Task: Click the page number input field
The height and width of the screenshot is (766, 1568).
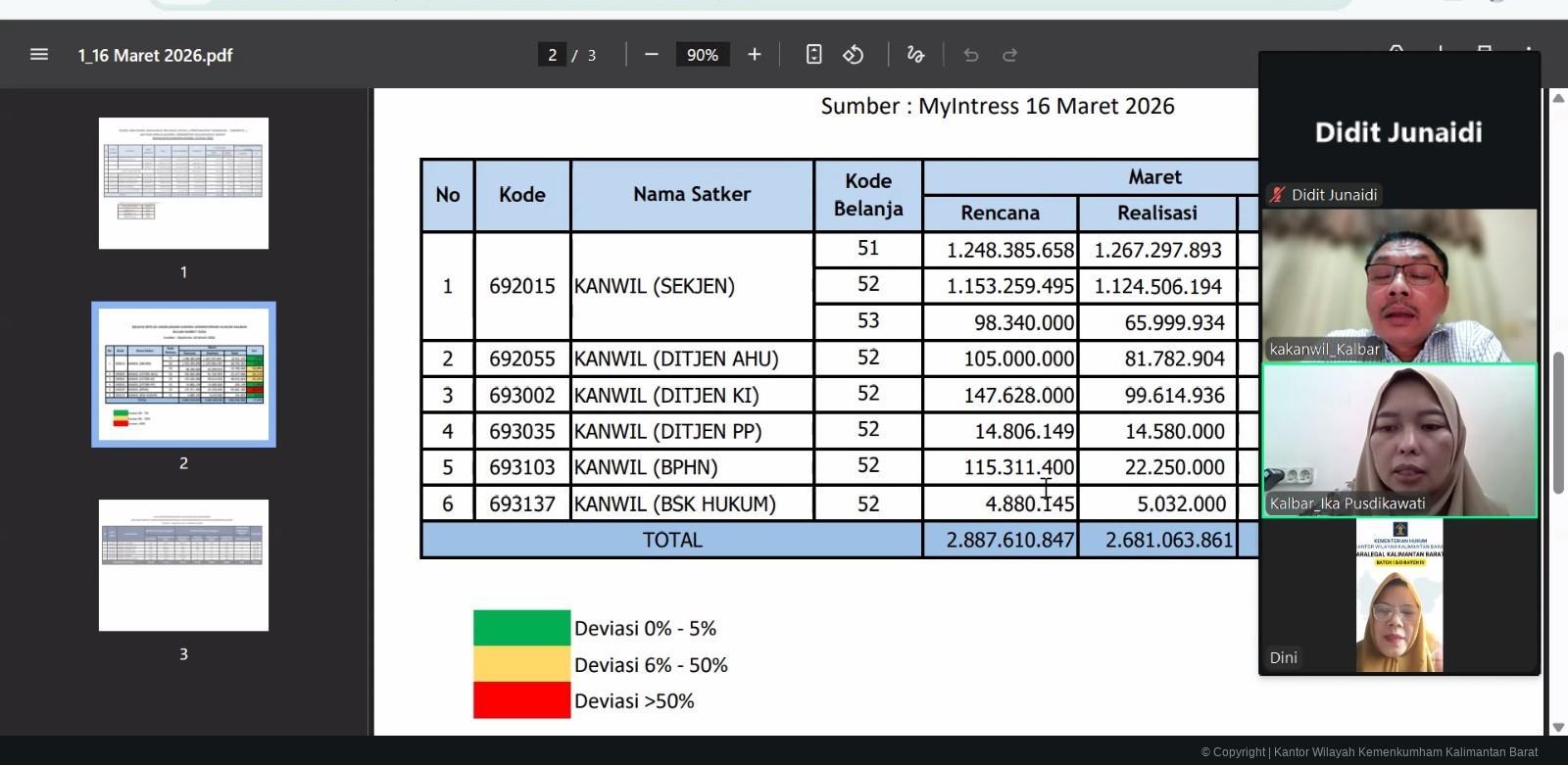Action: [x=552, y=55]
